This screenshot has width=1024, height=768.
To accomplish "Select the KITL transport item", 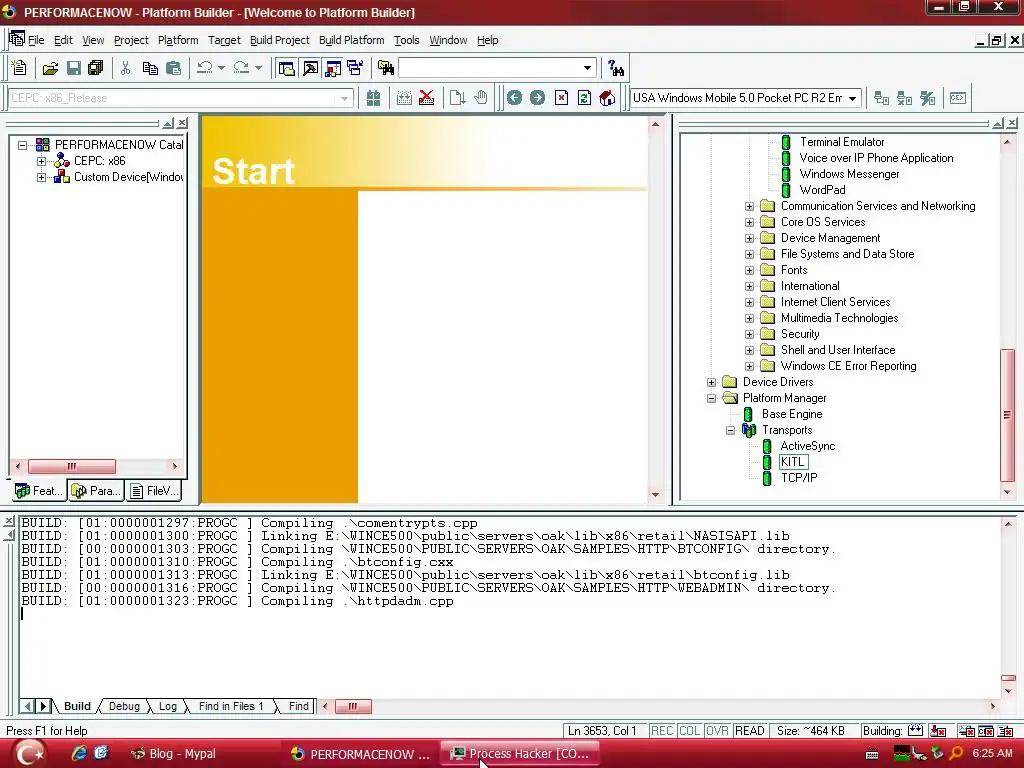I will 793,462.
